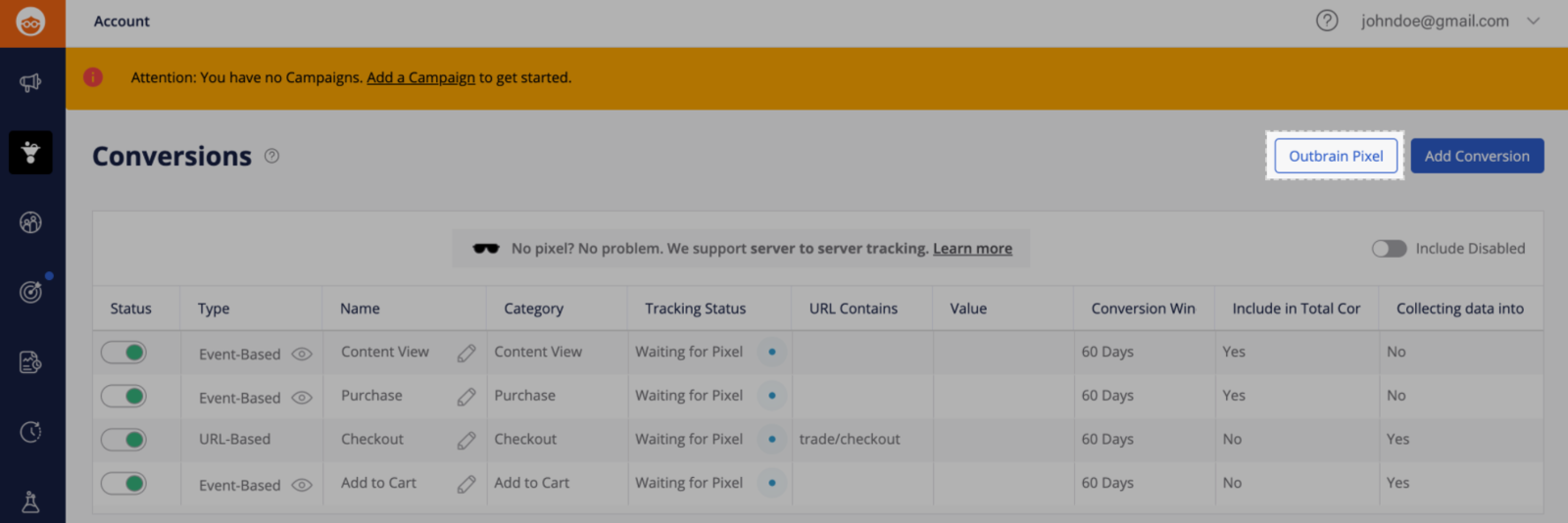Sort by Category column header

coord(533,309)
